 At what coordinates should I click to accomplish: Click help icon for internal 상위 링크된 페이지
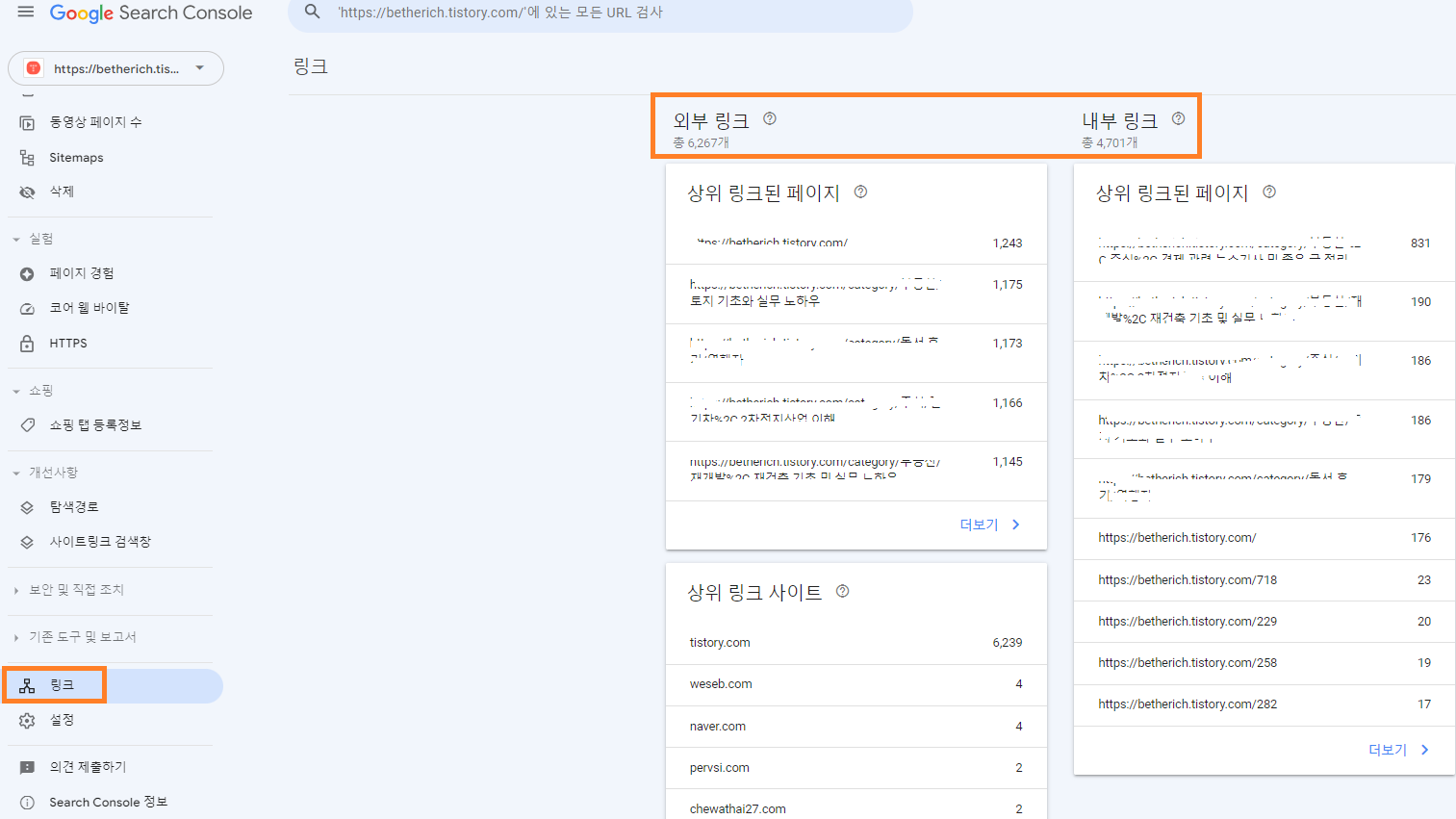click(1269, 192)
